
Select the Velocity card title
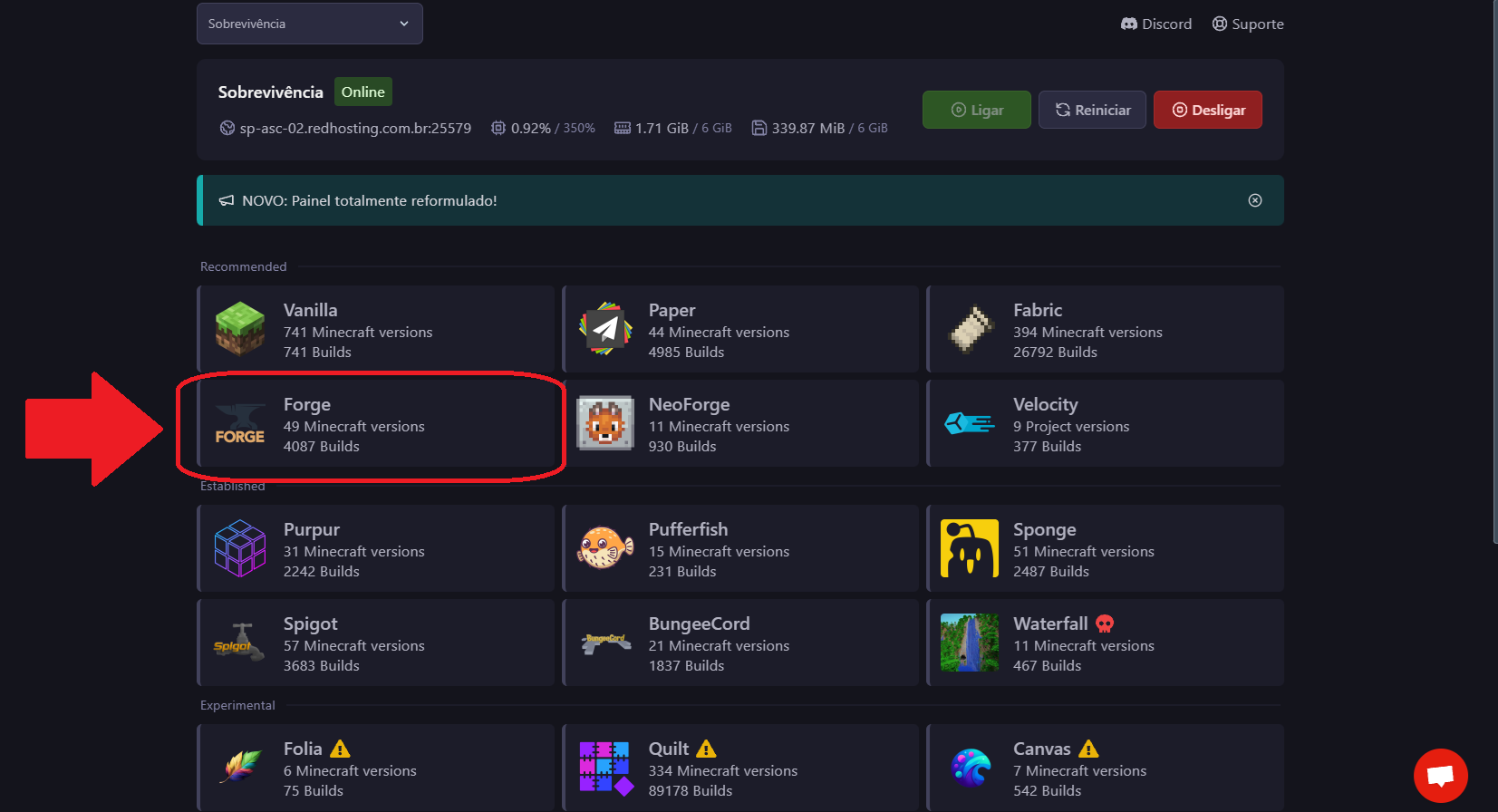[x=1046, y=404]
